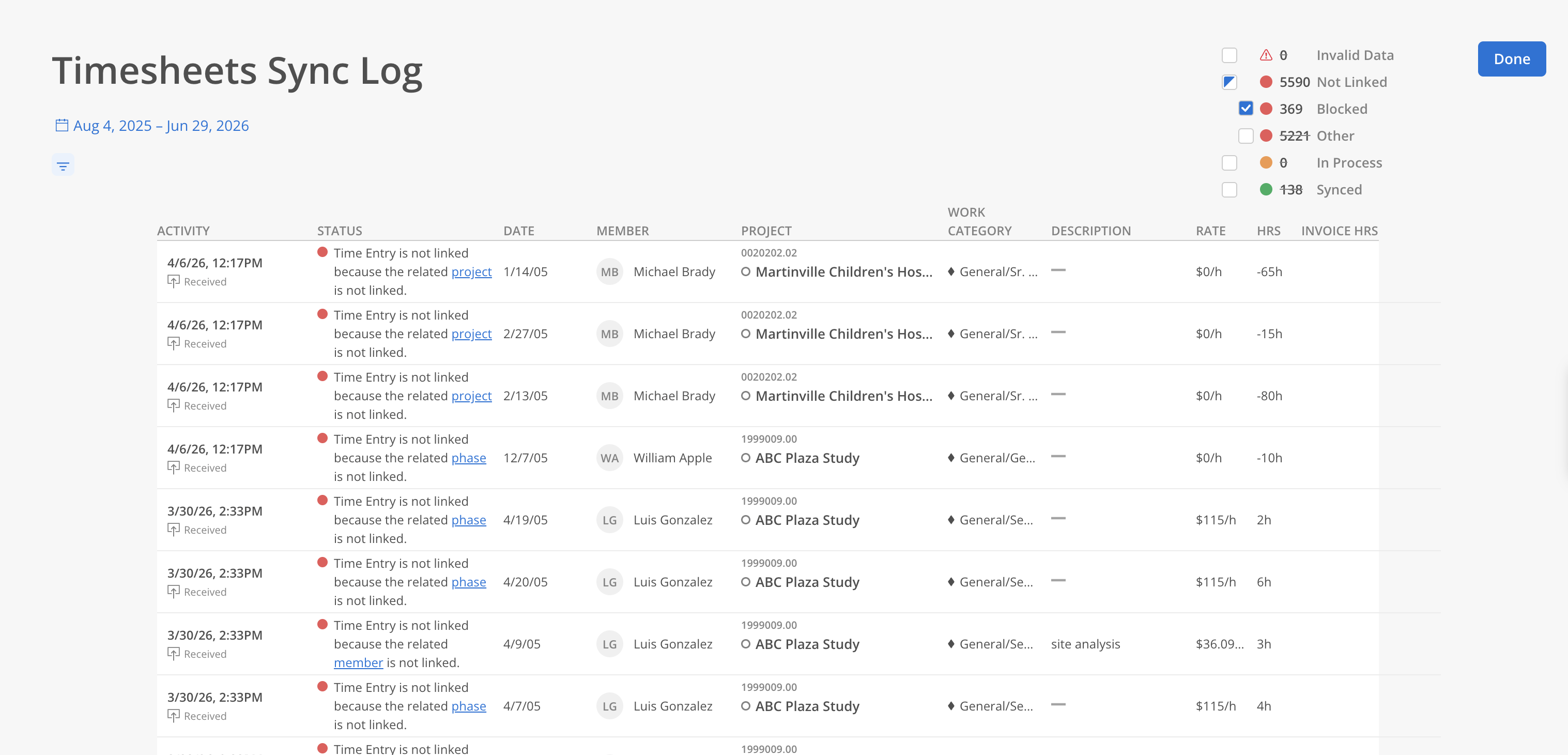Click William Apple's WA avatar
The height and width of the screenshot is (755, 1568).
(609, 459)
